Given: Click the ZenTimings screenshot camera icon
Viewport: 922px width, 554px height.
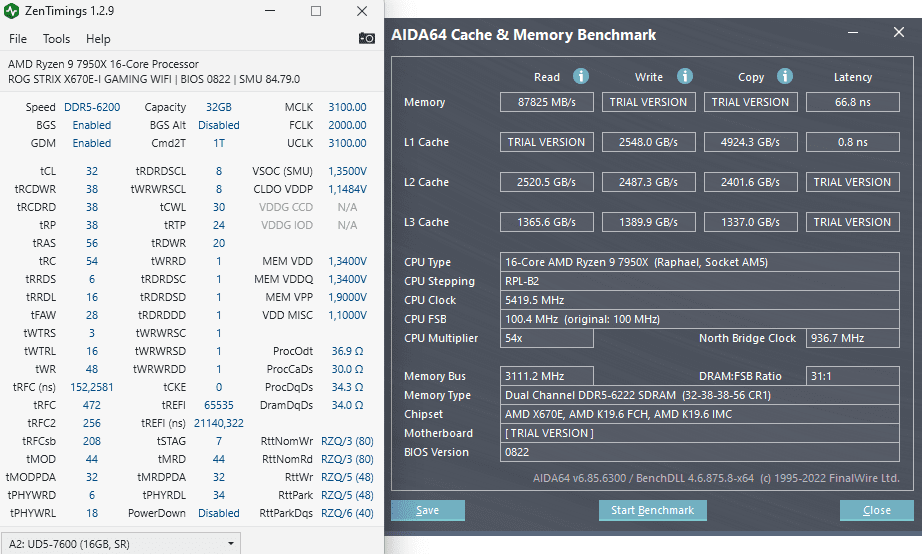Looking at the screenshot, I should 366,38.
